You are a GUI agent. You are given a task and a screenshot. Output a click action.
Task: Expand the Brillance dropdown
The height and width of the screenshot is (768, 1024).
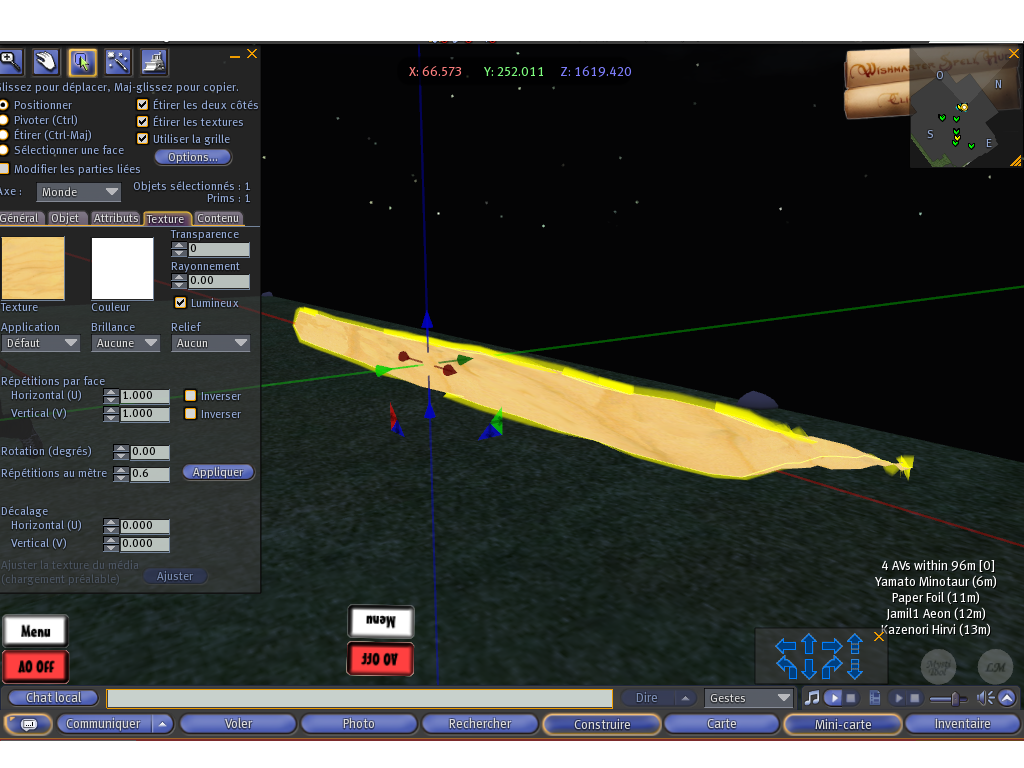(x=125, y=343)
